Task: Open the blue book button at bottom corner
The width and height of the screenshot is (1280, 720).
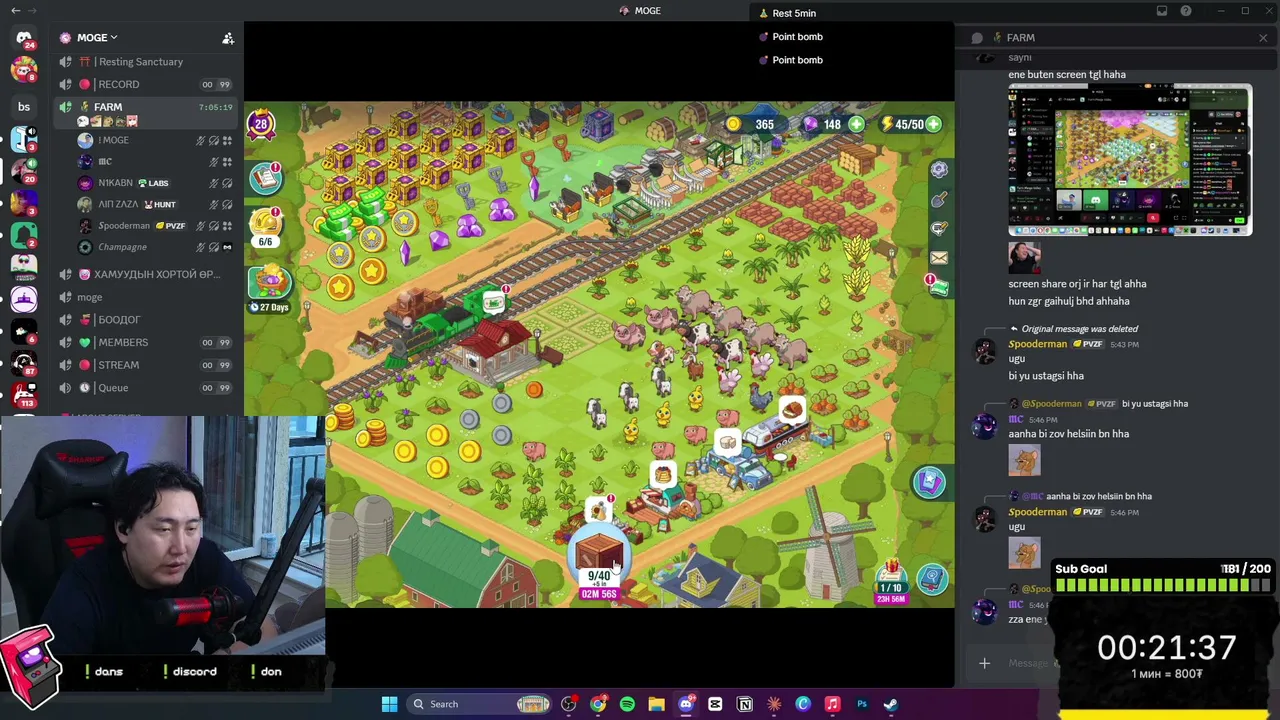Action: pos(932,578)
